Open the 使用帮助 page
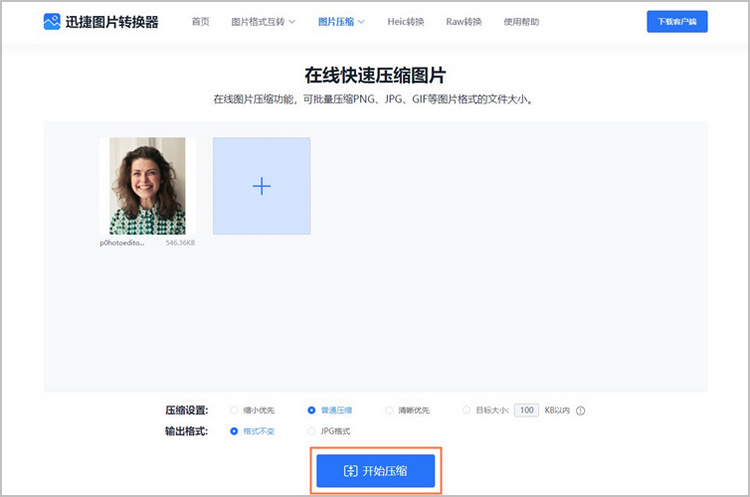Screen dimensions: 750x497 (521, 22)
